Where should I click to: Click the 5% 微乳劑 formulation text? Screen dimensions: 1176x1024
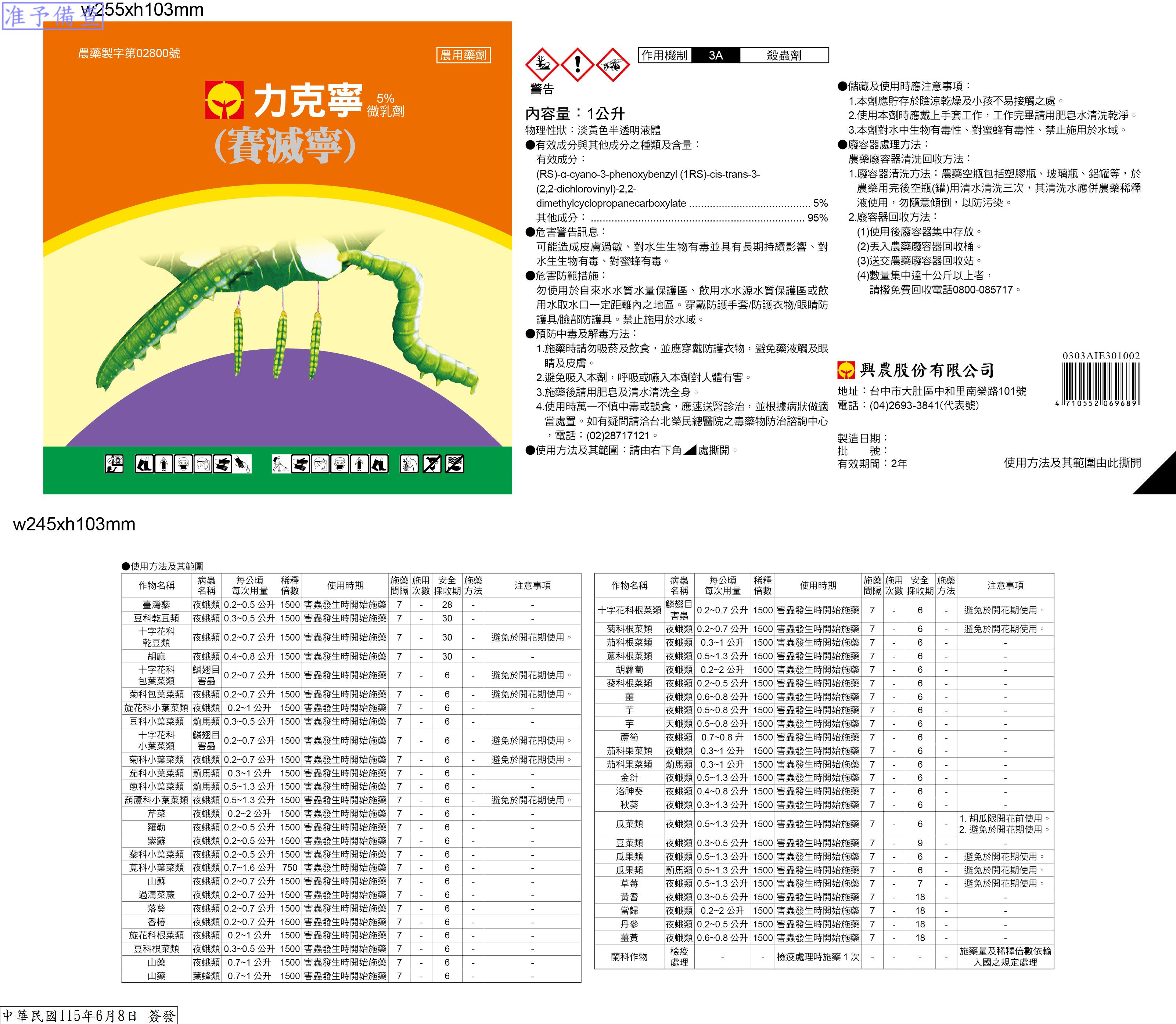[x=386, y=105]
